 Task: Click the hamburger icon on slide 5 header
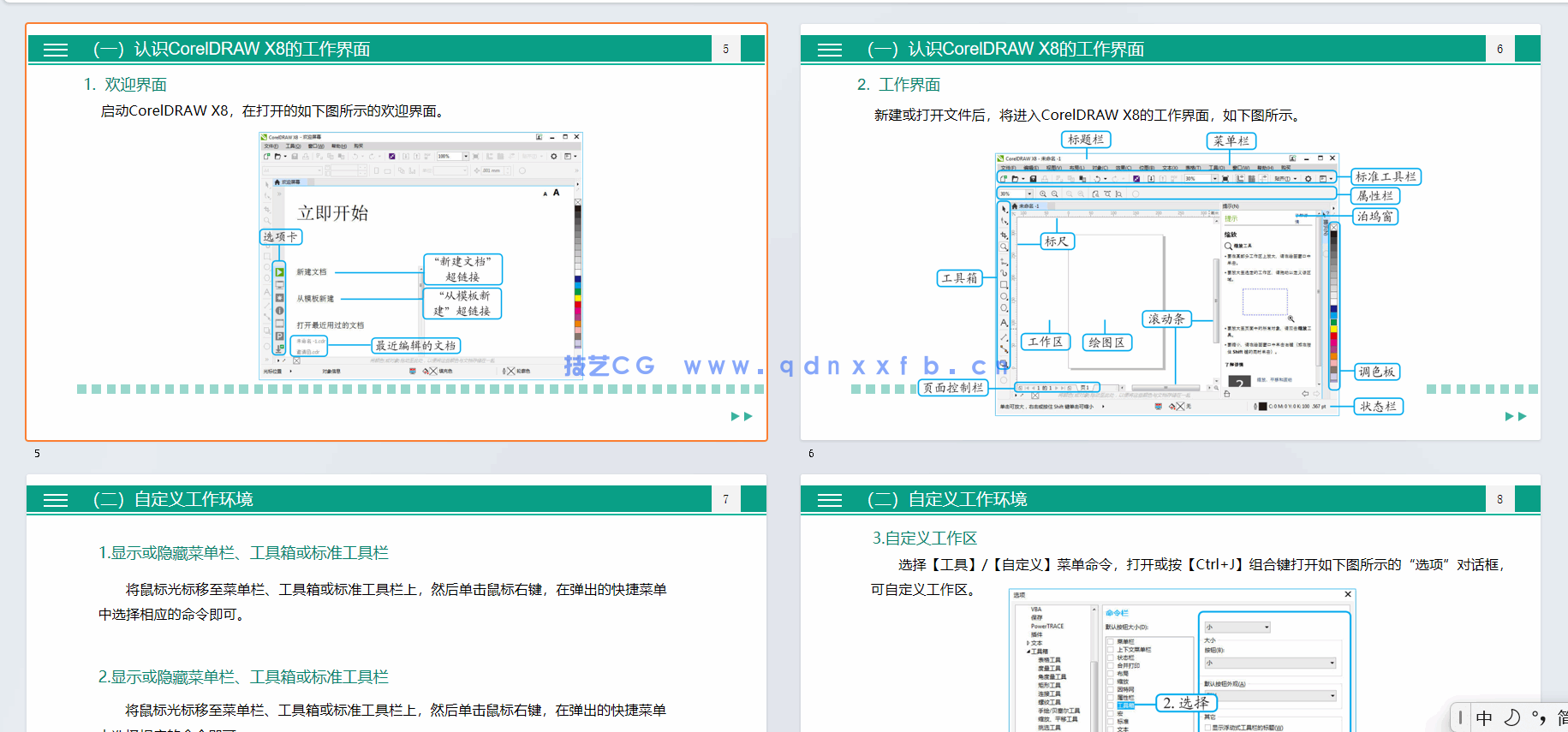point(56,50)
